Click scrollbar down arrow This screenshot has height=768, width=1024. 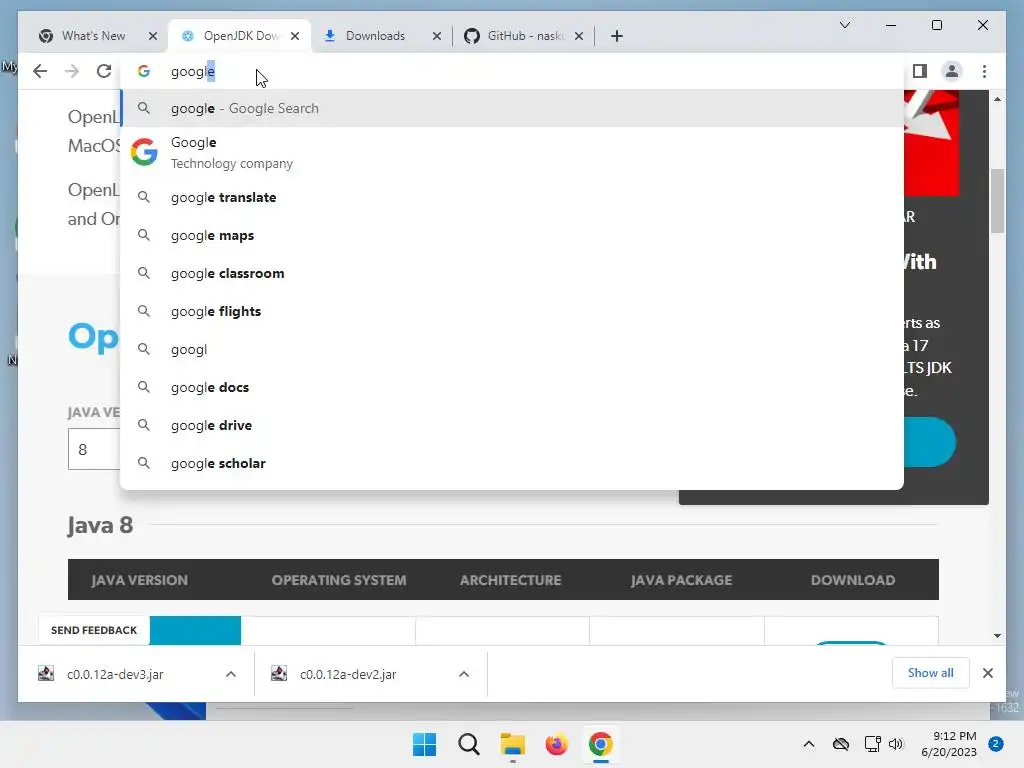coord(997,635)
